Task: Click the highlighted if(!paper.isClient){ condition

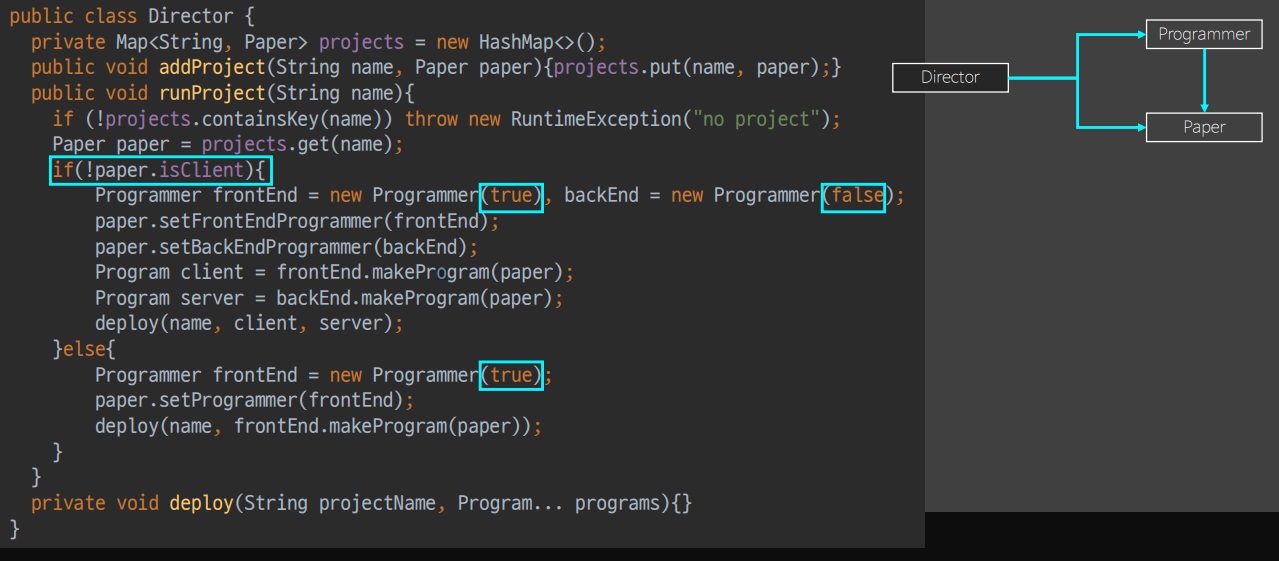Action: pyautogui.click(x=160, y=170)
